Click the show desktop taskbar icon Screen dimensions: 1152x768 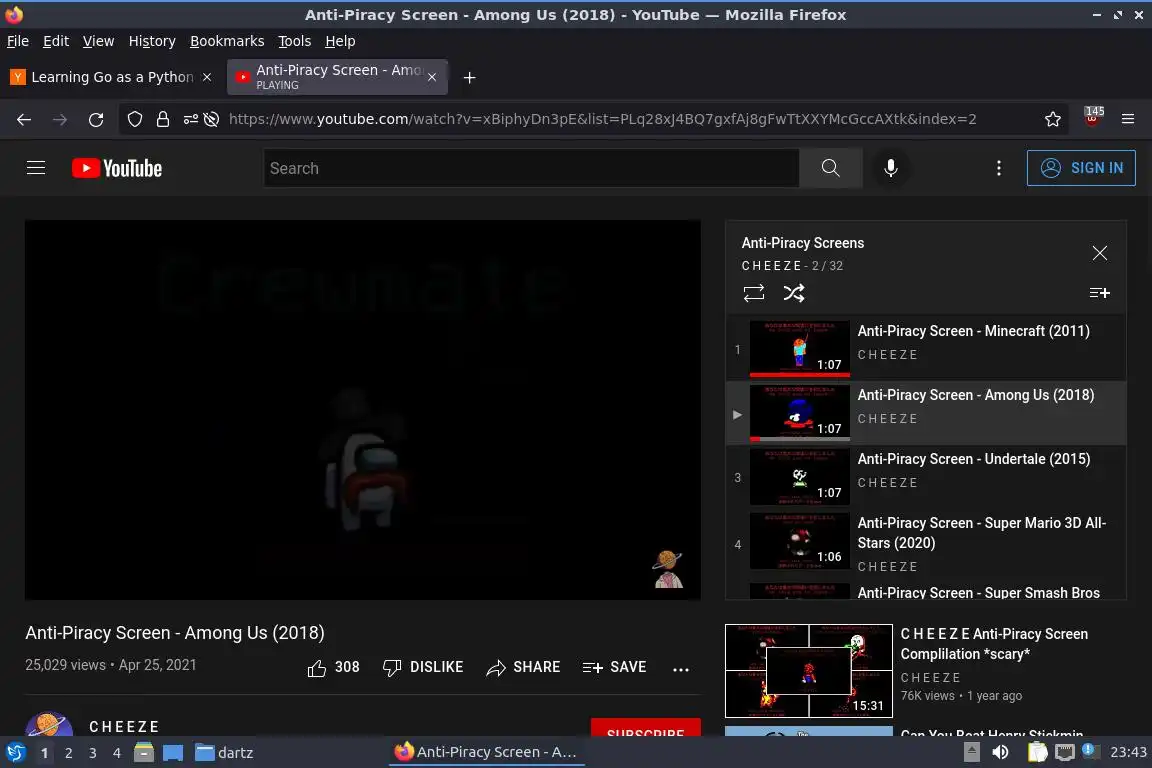coord(173,753)
